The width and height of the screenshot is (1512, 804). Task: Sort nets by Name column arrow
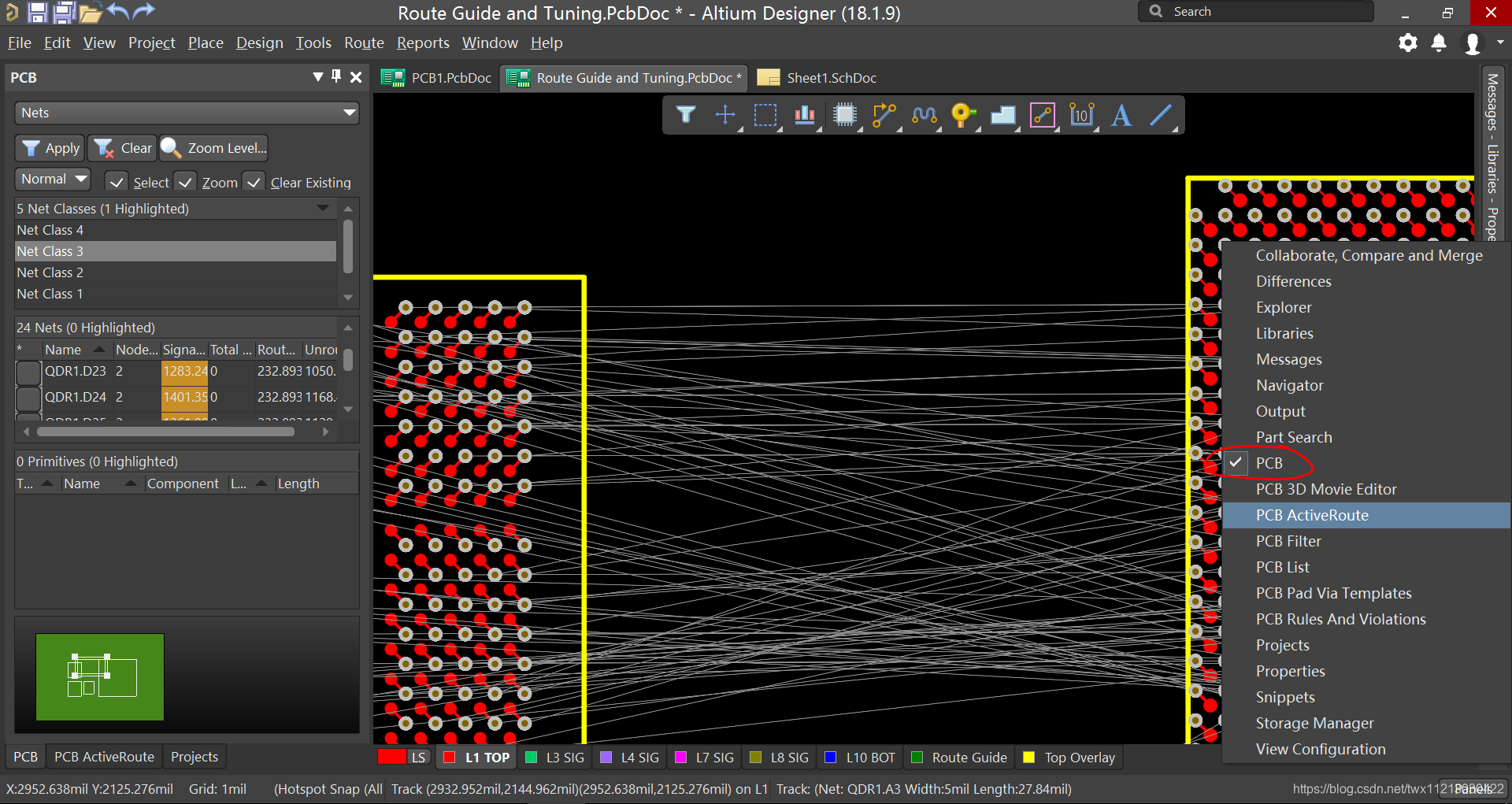(x=98, y=349)
